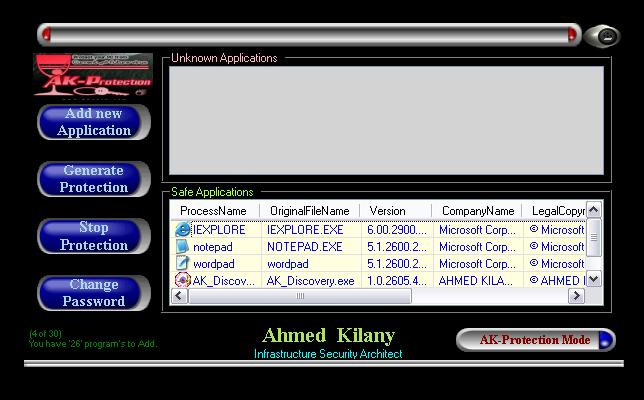Screen dimensions: 644x400
Task: Click the AK_Discovery application icon
Action: [182, 280]
